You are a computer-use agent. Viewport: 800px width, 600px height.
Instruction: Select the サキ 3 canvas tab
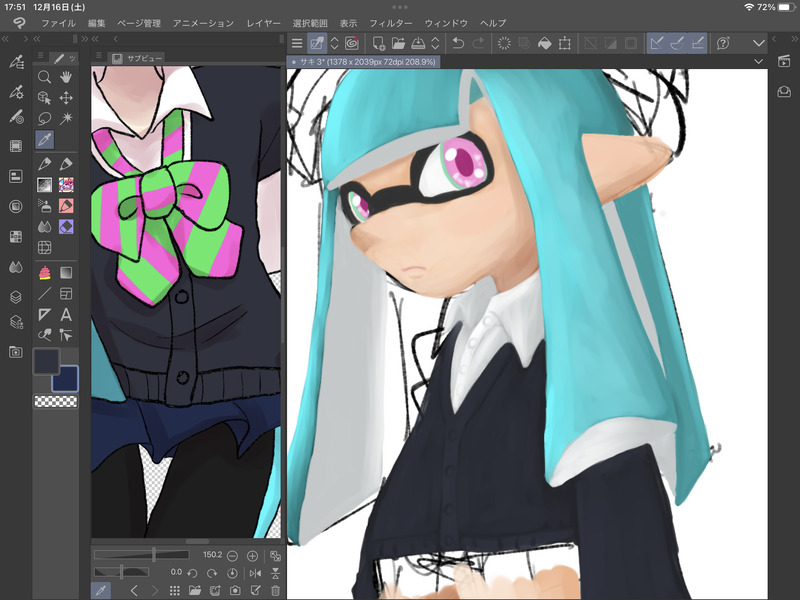point(363,62)
